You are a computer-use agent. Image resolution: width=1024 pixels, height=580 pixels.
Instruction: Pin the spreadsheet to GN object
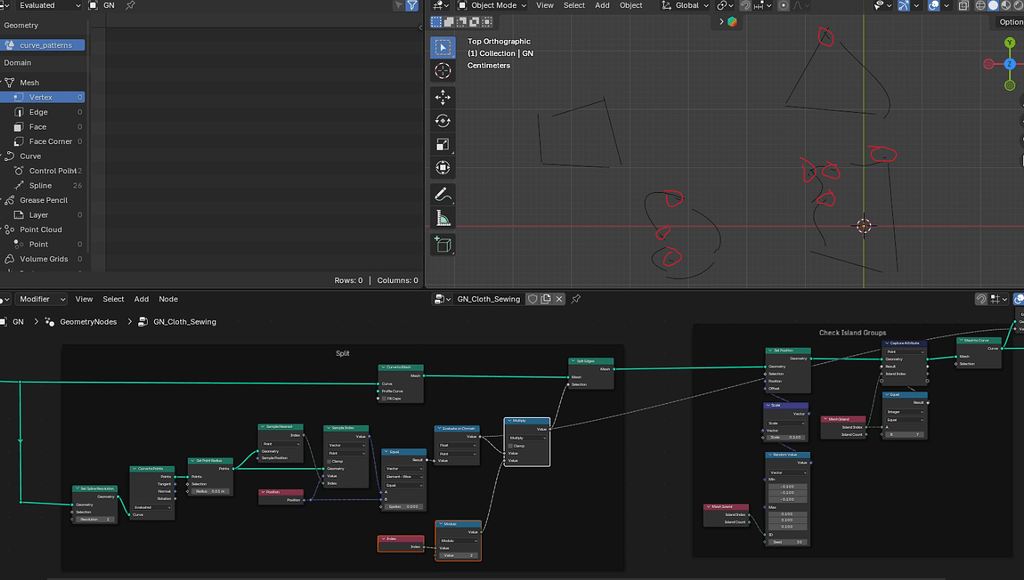point(130,5)
